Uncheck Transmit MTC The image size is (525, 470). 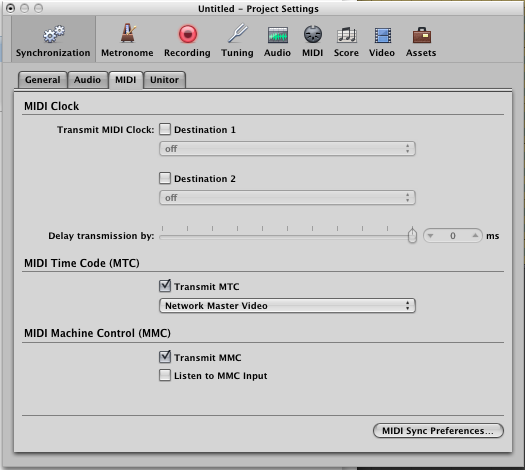click(x=165, y=286)
